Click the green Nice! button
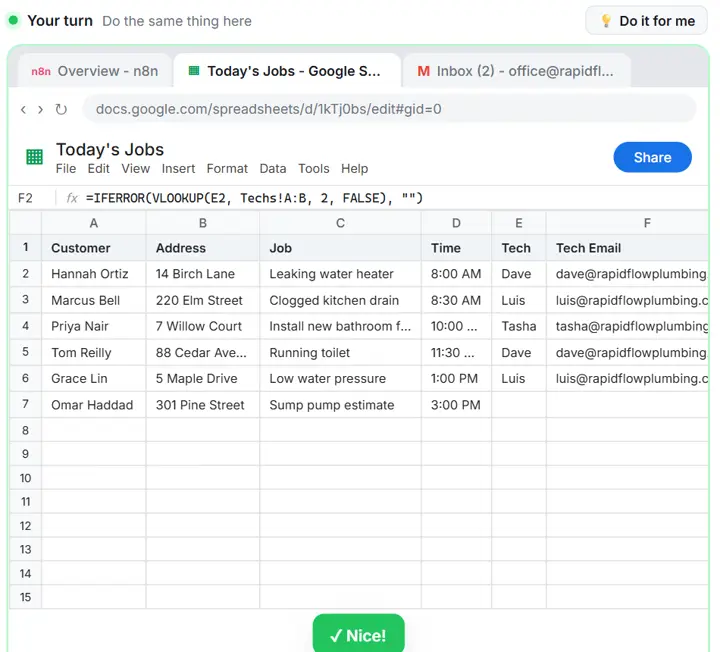The image size is (720, 652). [x=359, y=635]
